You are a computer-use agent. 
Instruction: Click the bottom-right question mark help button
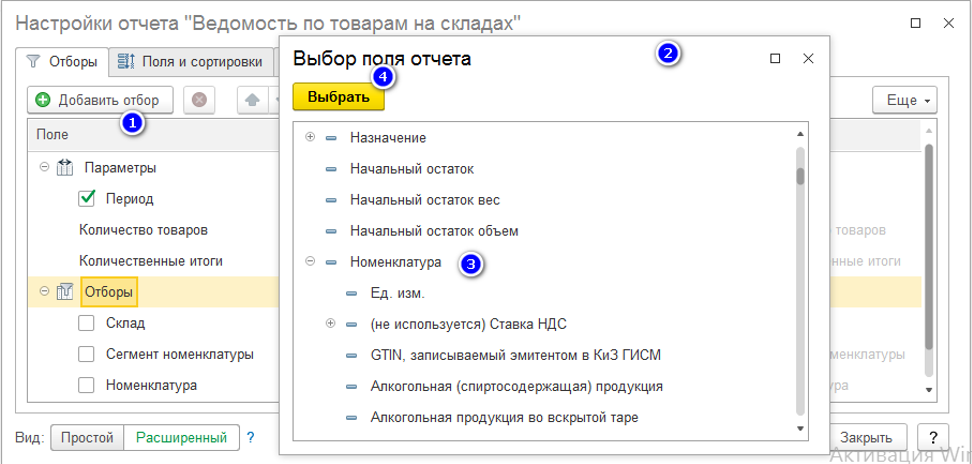pyautogui.click(x=933, y=438)
